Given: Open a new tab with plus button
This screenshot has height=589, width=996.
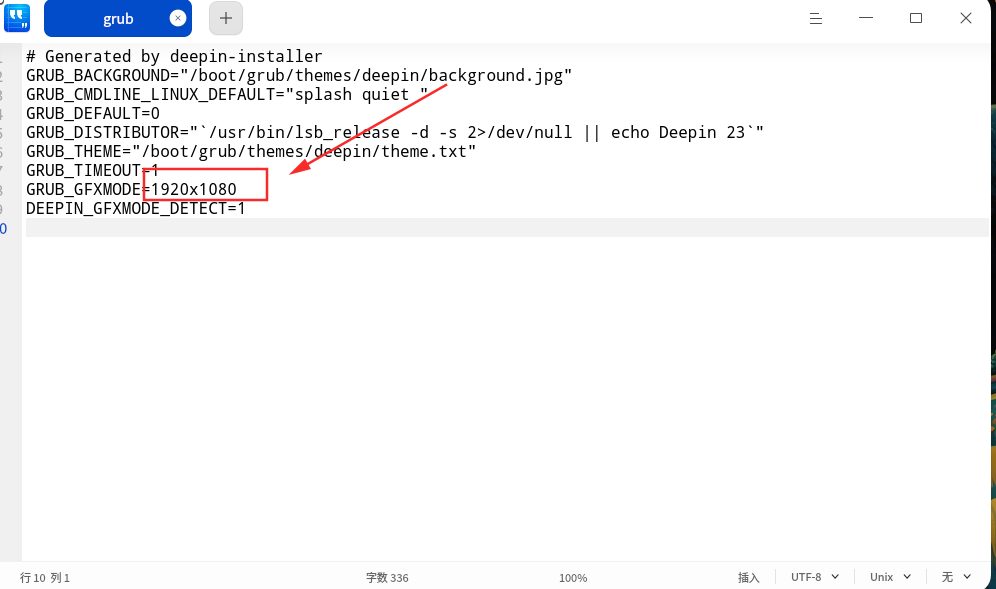Looking at the screenshot, I should click(x=225, y=18).
